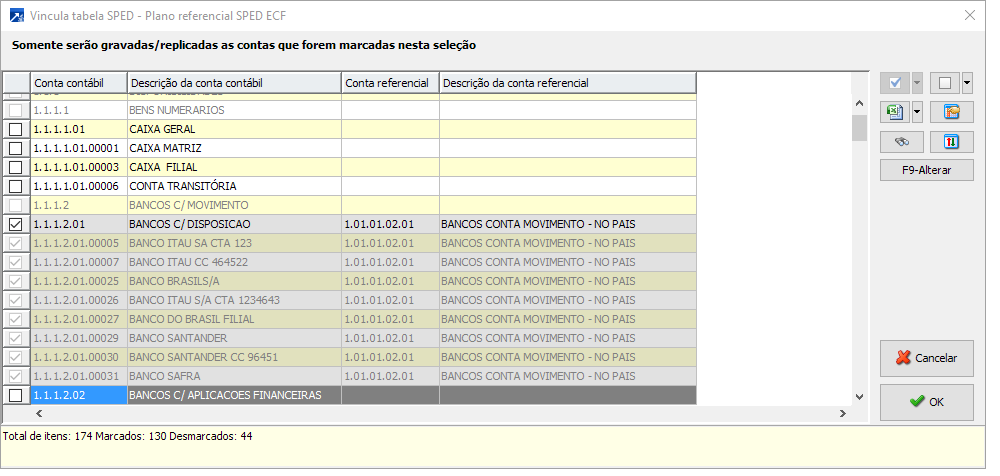The height and width of the screenshot is (476, 1000).
Task: Click the binoculars search icon
Action: pyautogui.click(x=901, y=142)
